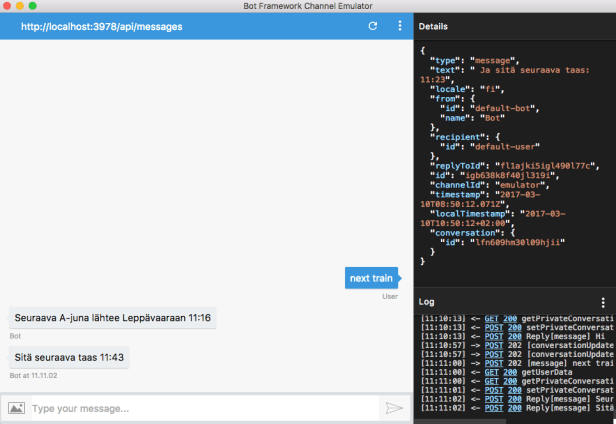Click the Details panel header
616x424 pixels.
(434, 26)
